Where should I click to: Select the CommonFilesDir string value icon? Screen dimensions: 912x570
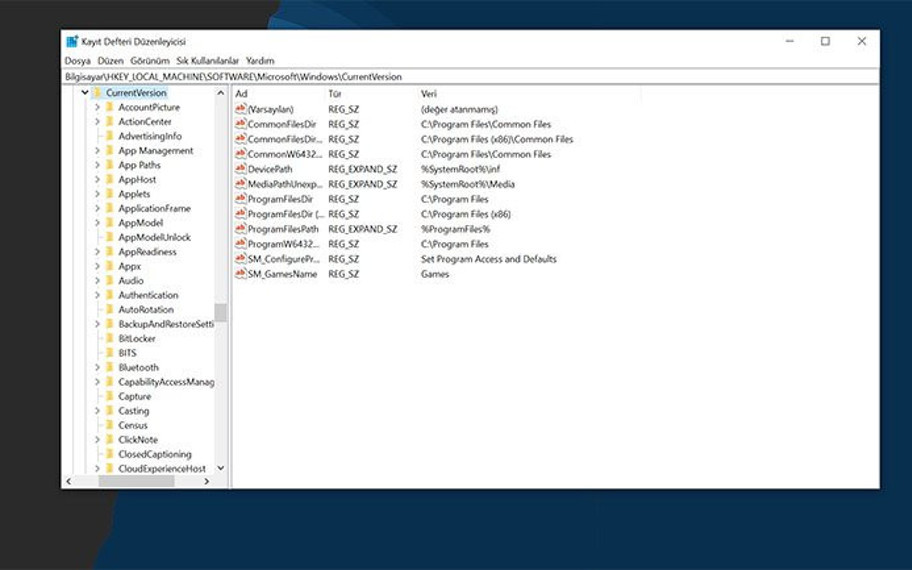click(240, 124)
